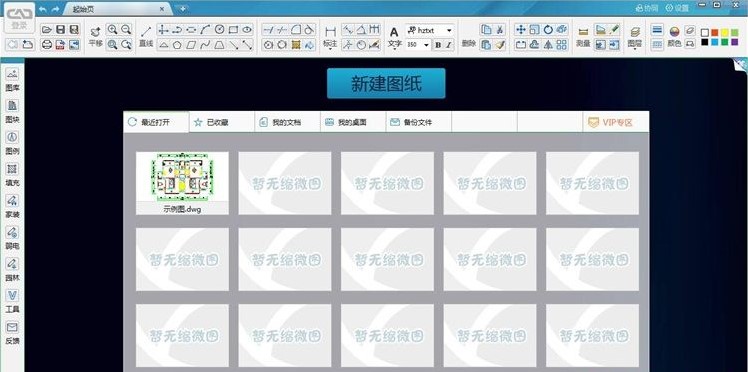The width and height of the screenshot is (748, 372).
Task: Click the mirror triangle icon
Action: pos(548,44)
